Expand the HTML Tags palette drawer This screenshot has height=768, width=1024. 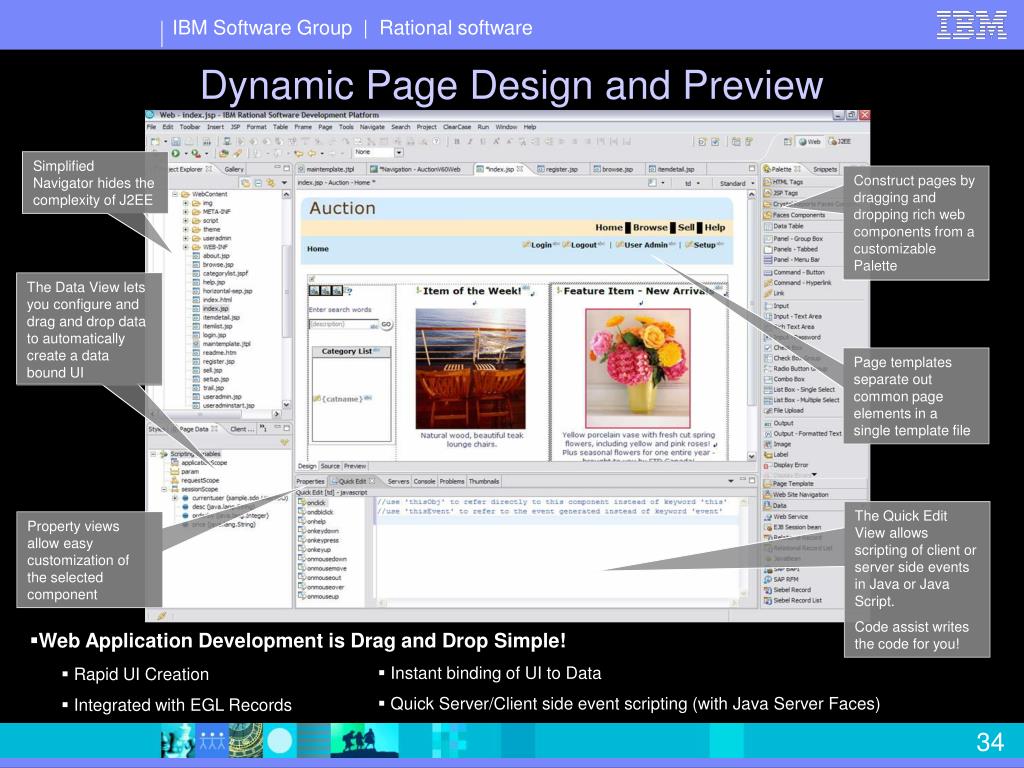pyautogui.click(x=783, y=182)
